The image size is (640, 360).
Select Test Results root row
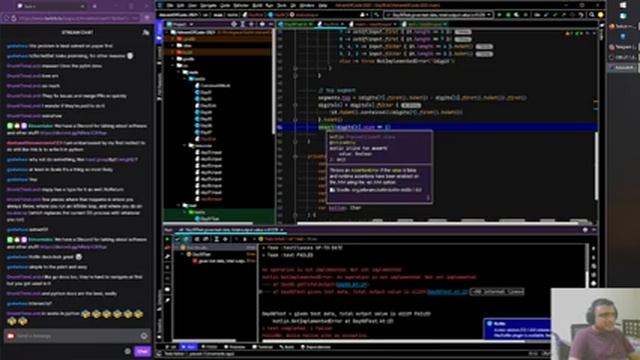click(x=215, y=247)
